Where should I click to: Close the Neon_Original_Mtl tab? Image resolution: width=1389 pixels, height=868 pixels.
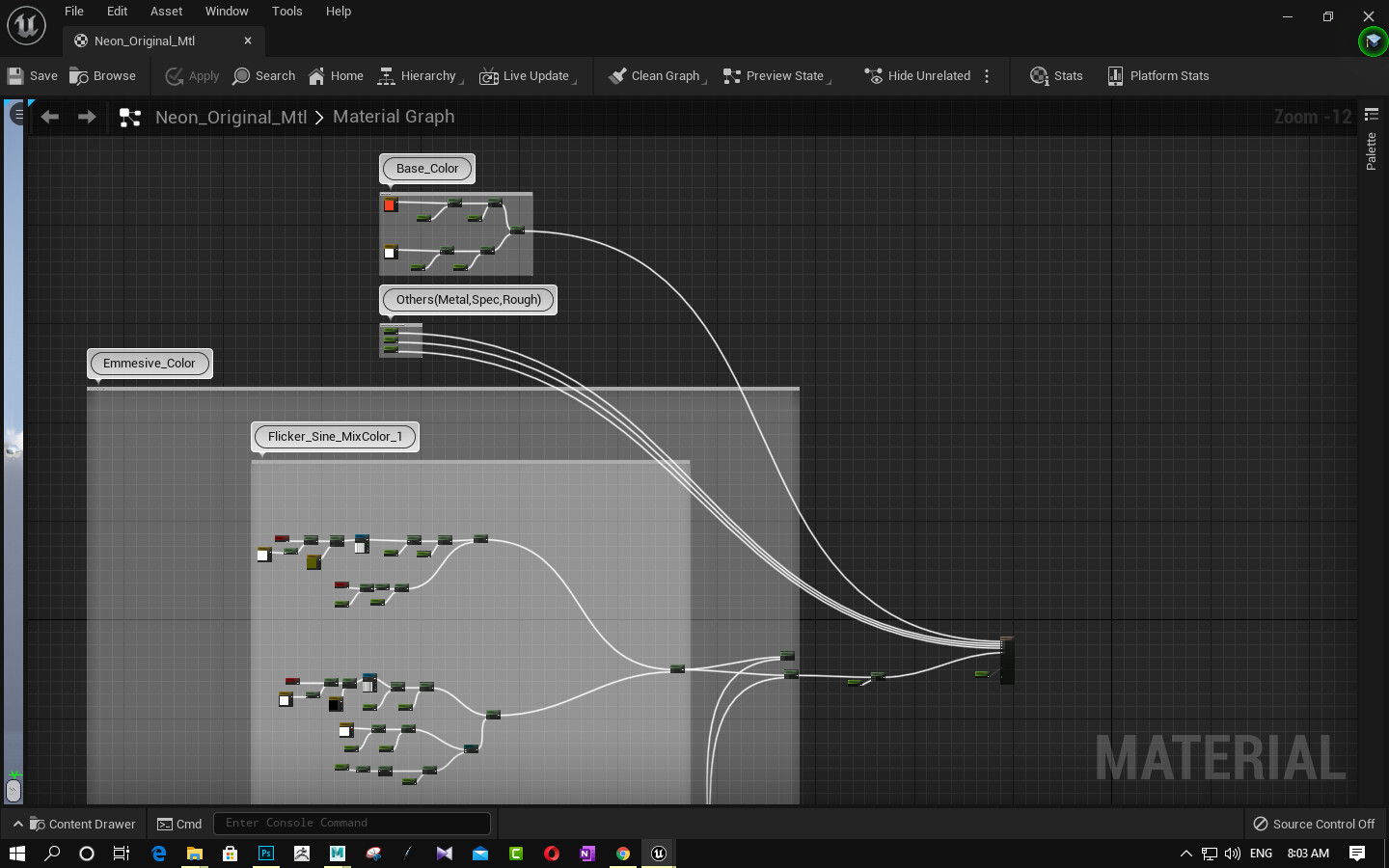pos(248,41)
